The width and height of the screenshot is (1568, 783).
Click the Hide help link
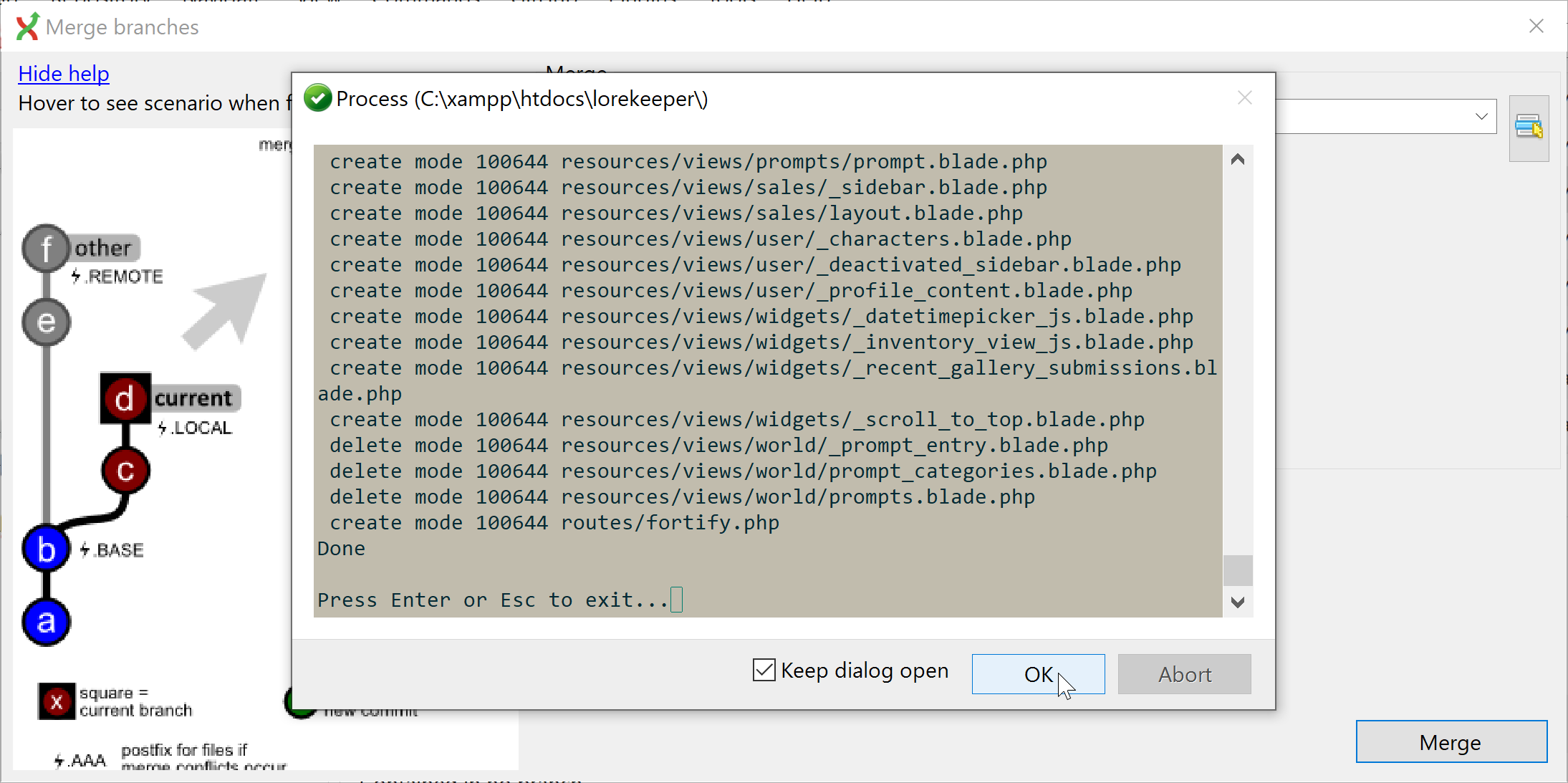[x=64, y=73]
